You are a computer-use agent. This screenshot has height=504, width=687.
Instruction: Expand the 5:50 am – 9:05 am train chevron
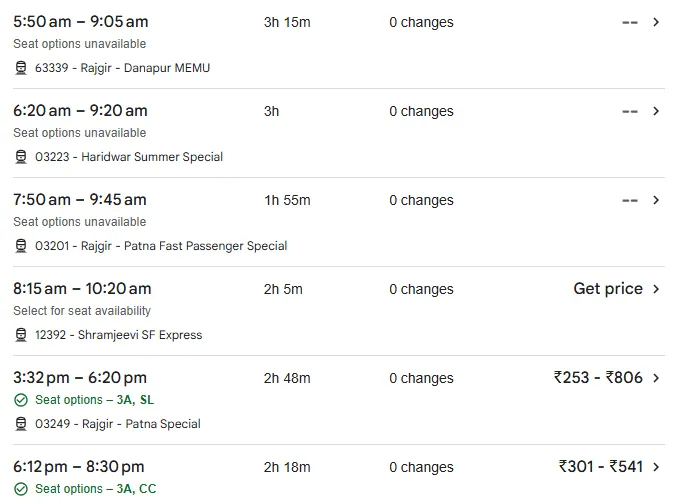click(656, 22)
